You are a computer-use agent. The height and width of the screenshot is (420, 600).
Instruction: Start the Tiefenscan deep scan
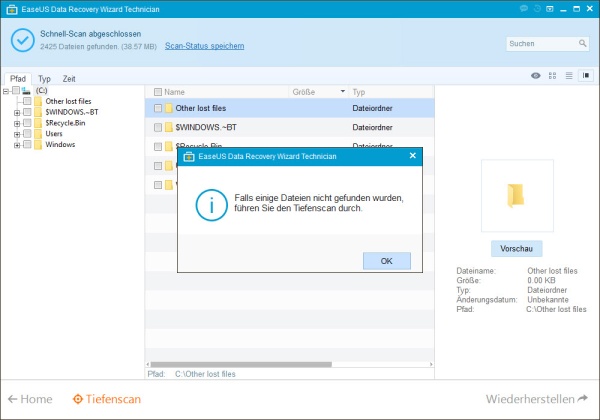point(107,399)
